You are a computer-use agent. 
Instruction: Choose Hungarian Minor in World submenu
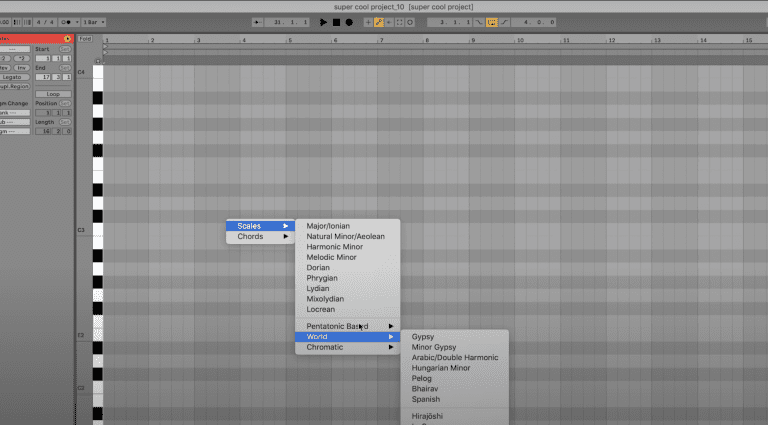click(x=441, y=368)
